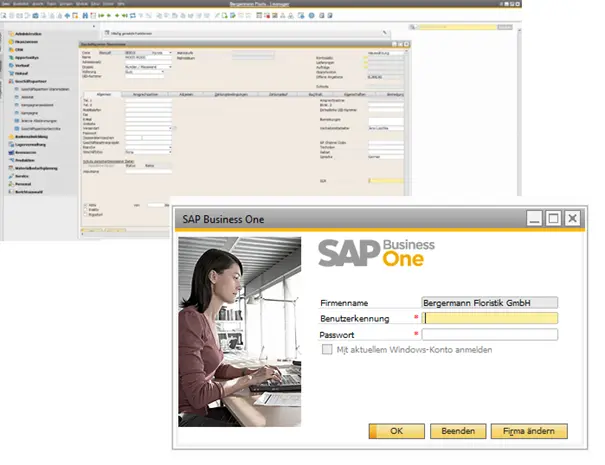The image size is (605, 465).
Task: Jump to the first data record
Action: (x=101, y=15)
